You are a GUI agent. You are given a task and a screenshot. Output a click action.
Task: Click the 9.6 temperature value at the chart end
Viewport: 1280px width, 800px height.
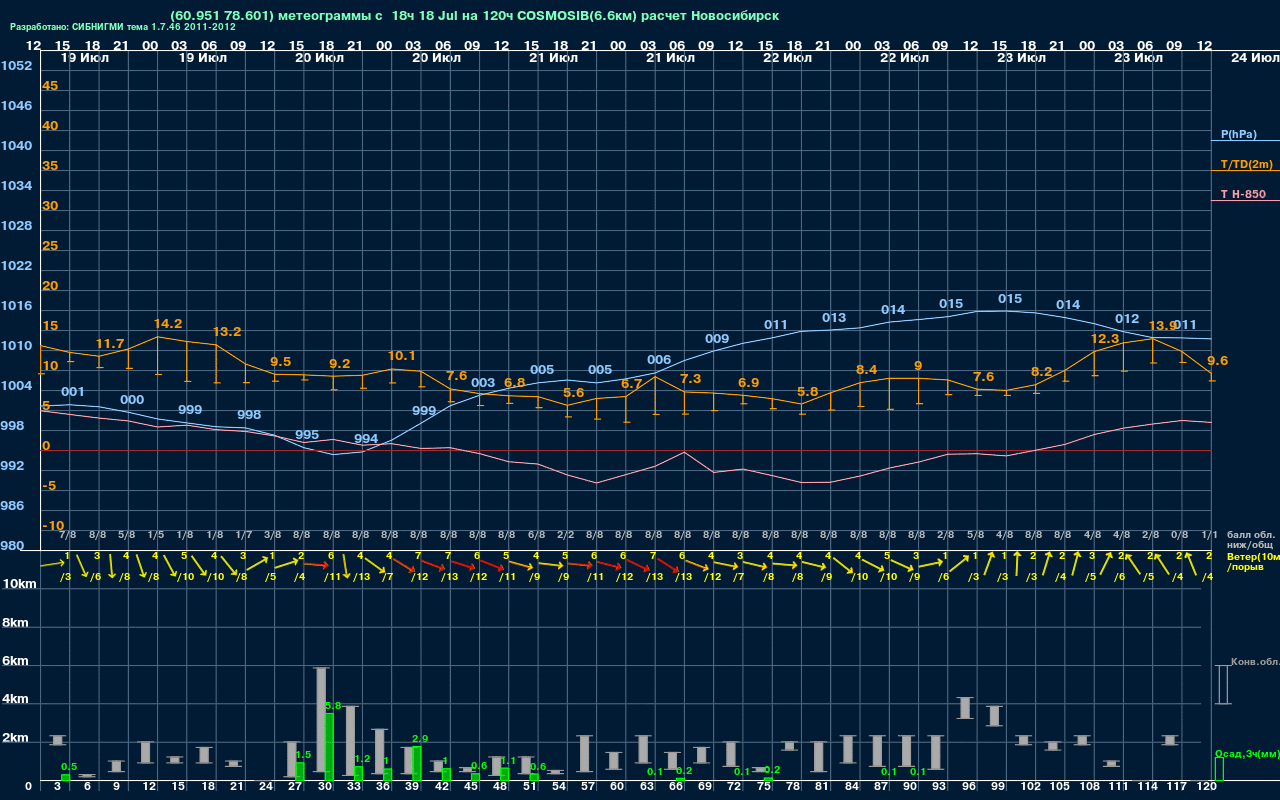point(1218,361)
